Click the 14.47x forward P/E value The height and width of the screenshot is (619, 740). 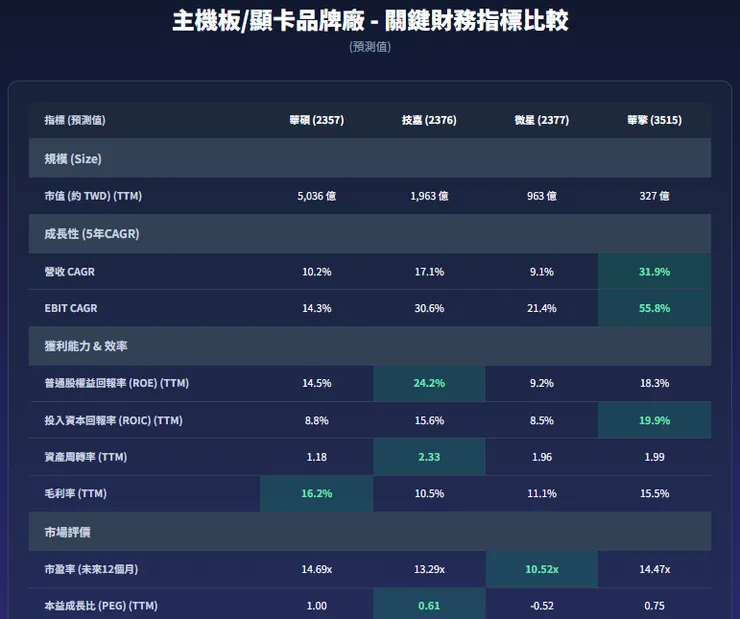click(655, 569)
